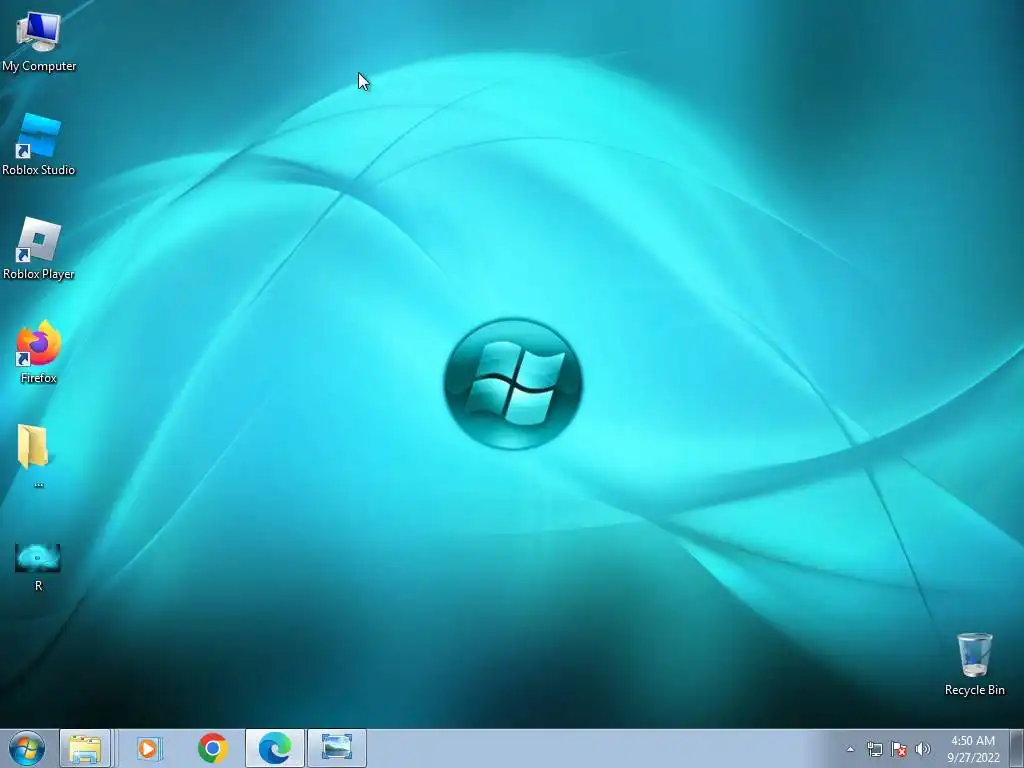
Task: Open Windows Explorer from the taskbar
Action: tap(85, 748)
